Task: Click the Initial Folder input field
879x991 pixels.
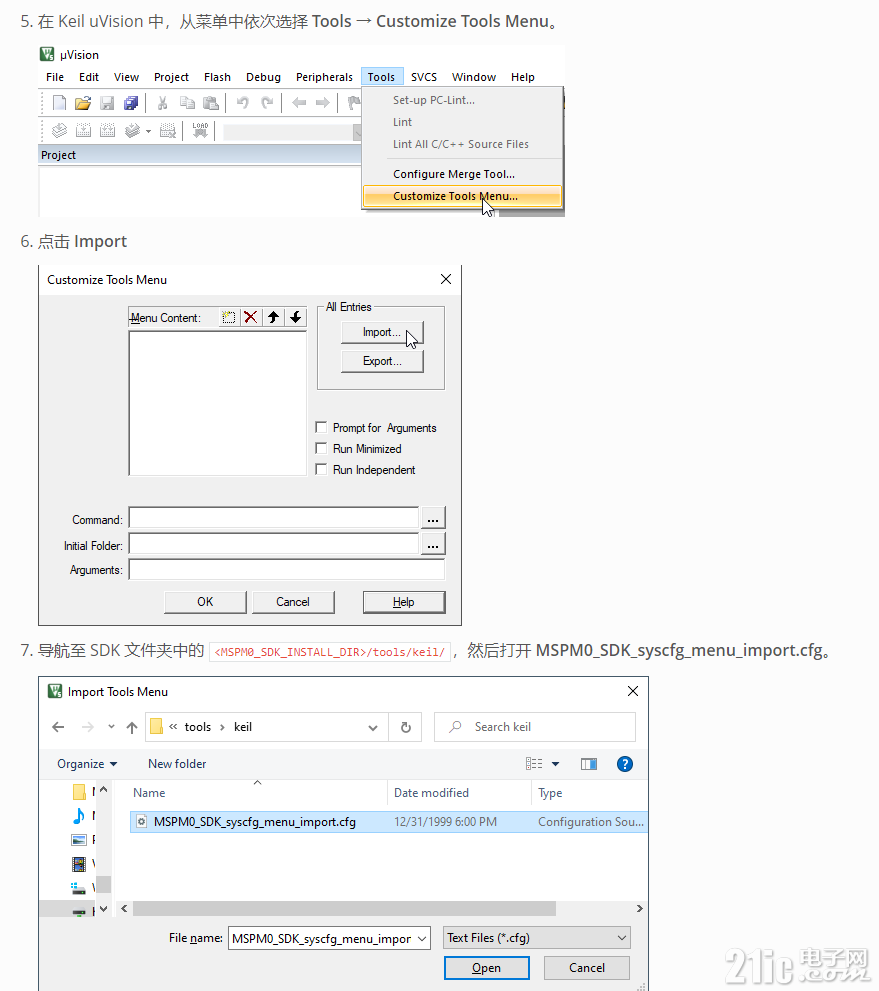Action: tap(274, 544)
